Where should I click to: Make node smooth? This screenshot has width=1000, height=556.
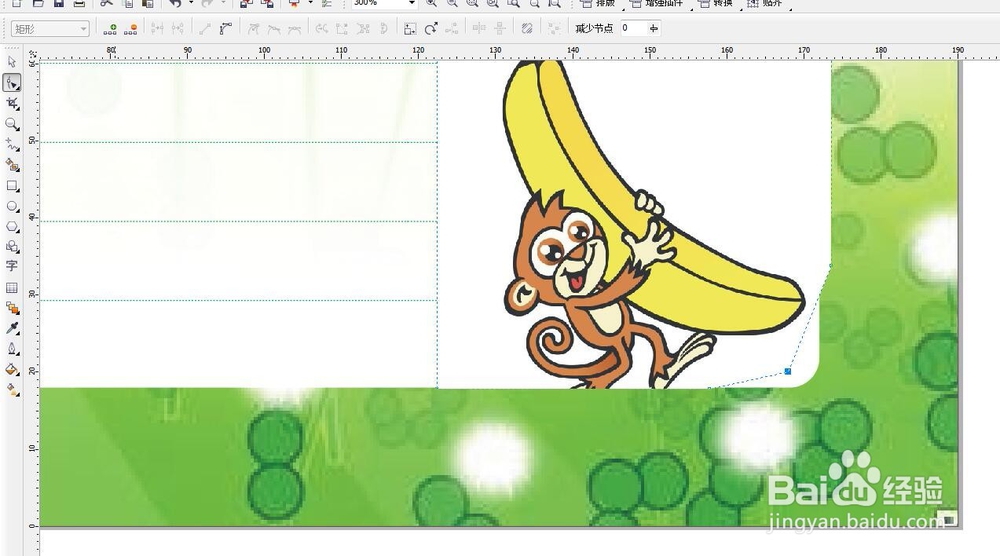pos(274,29)
